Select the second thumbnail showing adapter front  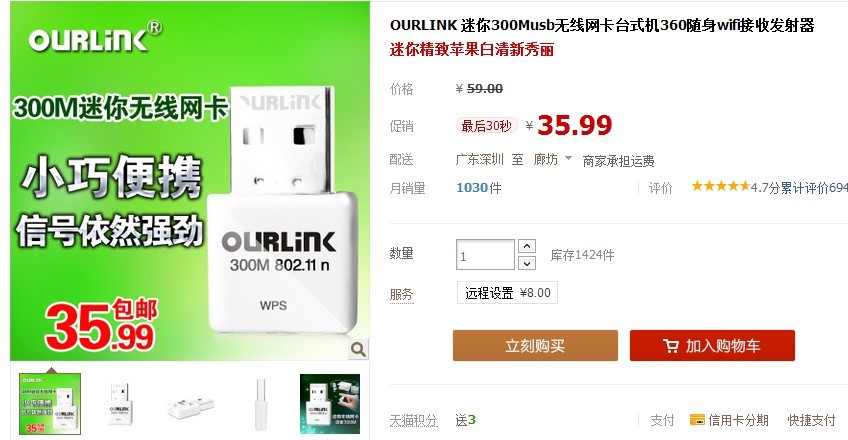[x=120, y=403]
